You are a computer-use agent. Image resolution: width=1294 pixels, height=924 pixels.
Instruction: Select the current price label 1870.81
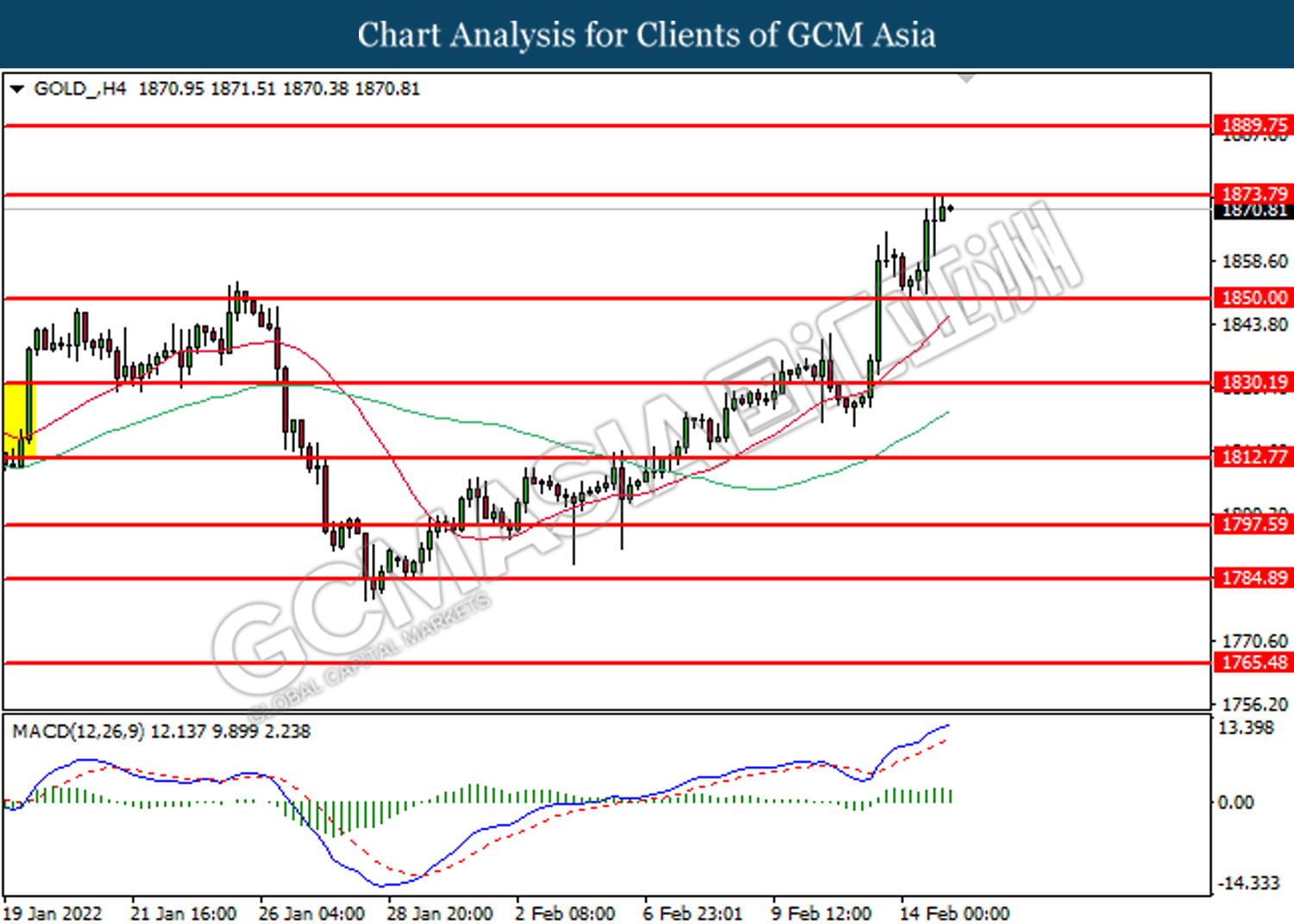1254,211
